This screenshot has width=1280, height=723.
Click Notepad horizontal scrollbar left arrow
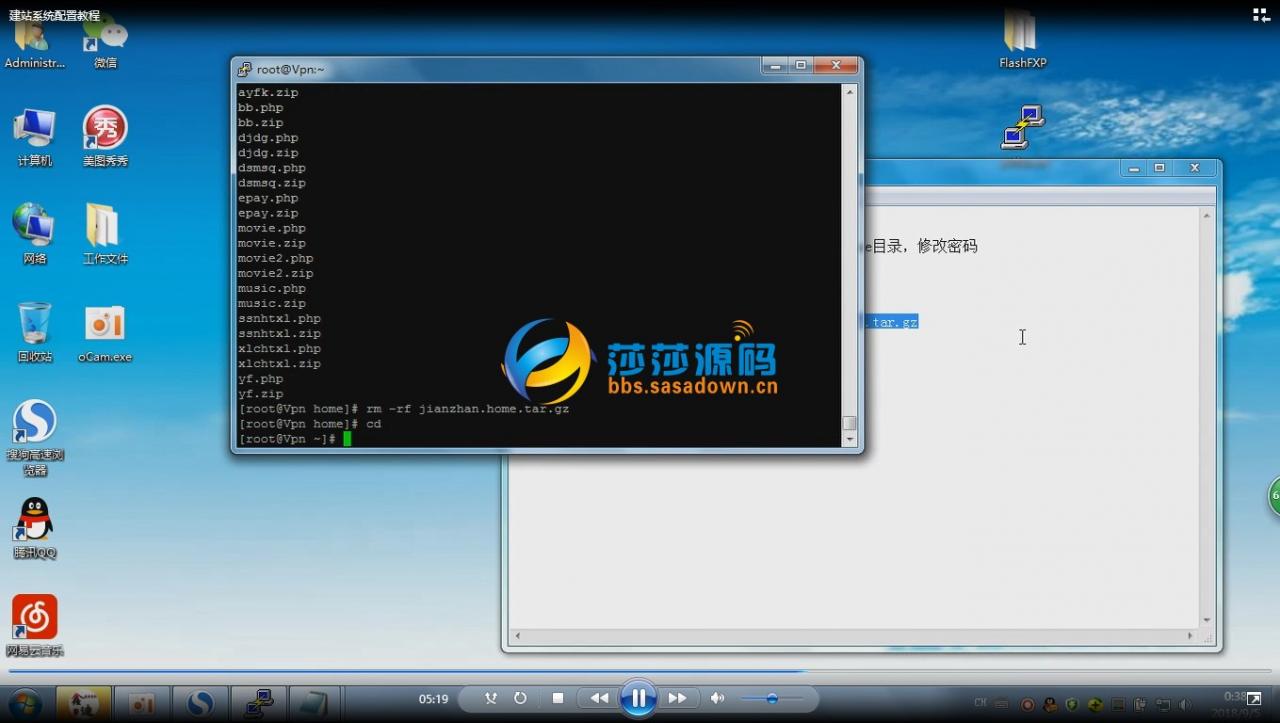(517, 636)
